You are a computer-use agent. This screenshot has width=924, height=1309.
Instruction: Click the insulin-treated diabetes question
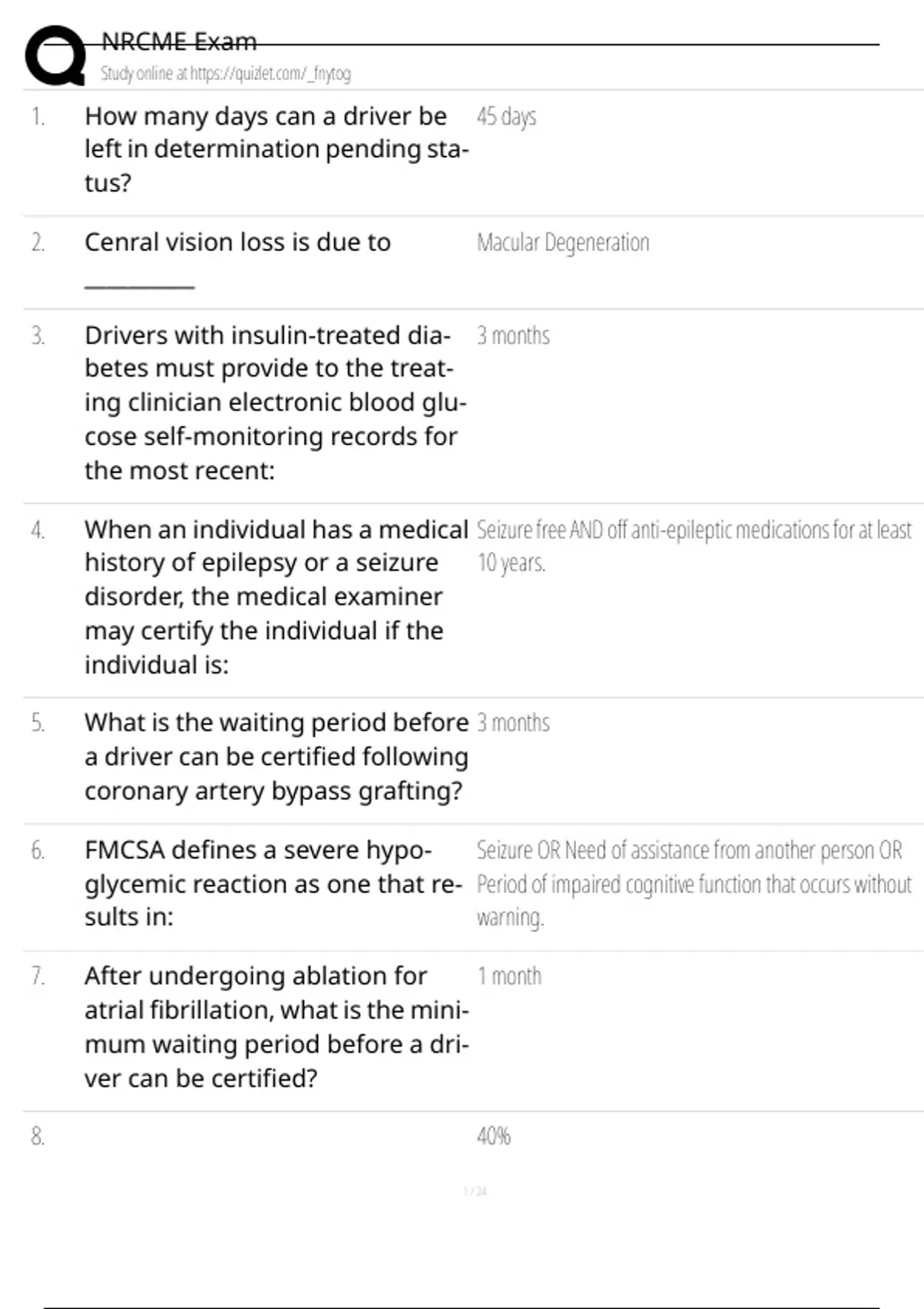pyautogui.click(x=276, y=403)
